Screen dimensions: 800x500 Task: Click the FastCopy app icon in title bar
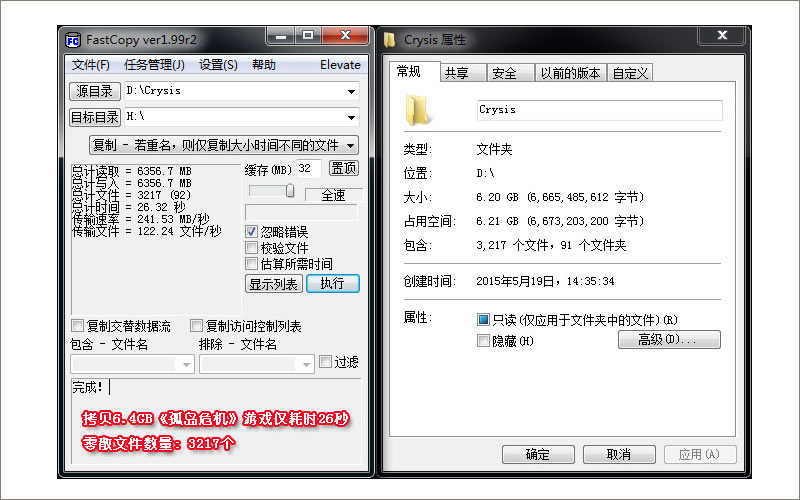coord(73,40)
